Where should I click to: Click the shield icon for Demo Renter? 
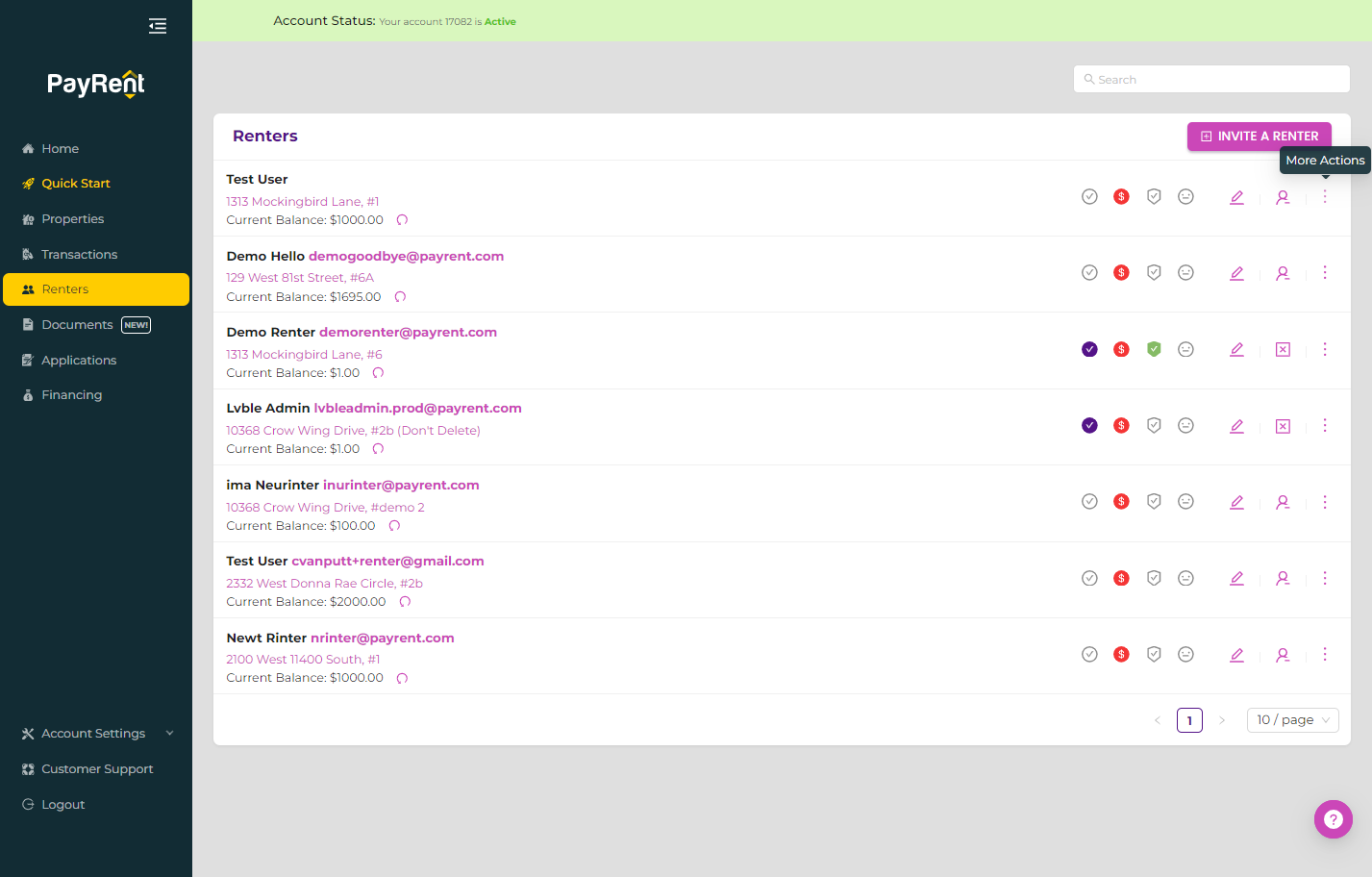pyautogui.click(x=1154, y=349)
